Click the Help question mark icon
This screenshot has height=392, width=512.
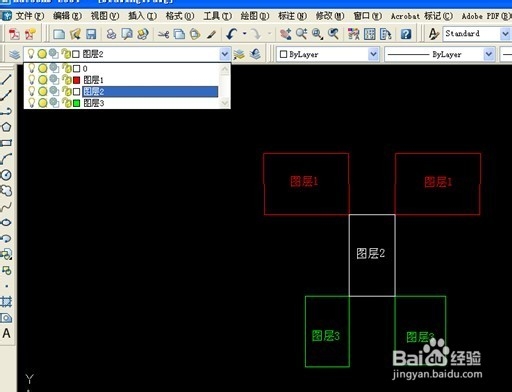pos(406,34)
